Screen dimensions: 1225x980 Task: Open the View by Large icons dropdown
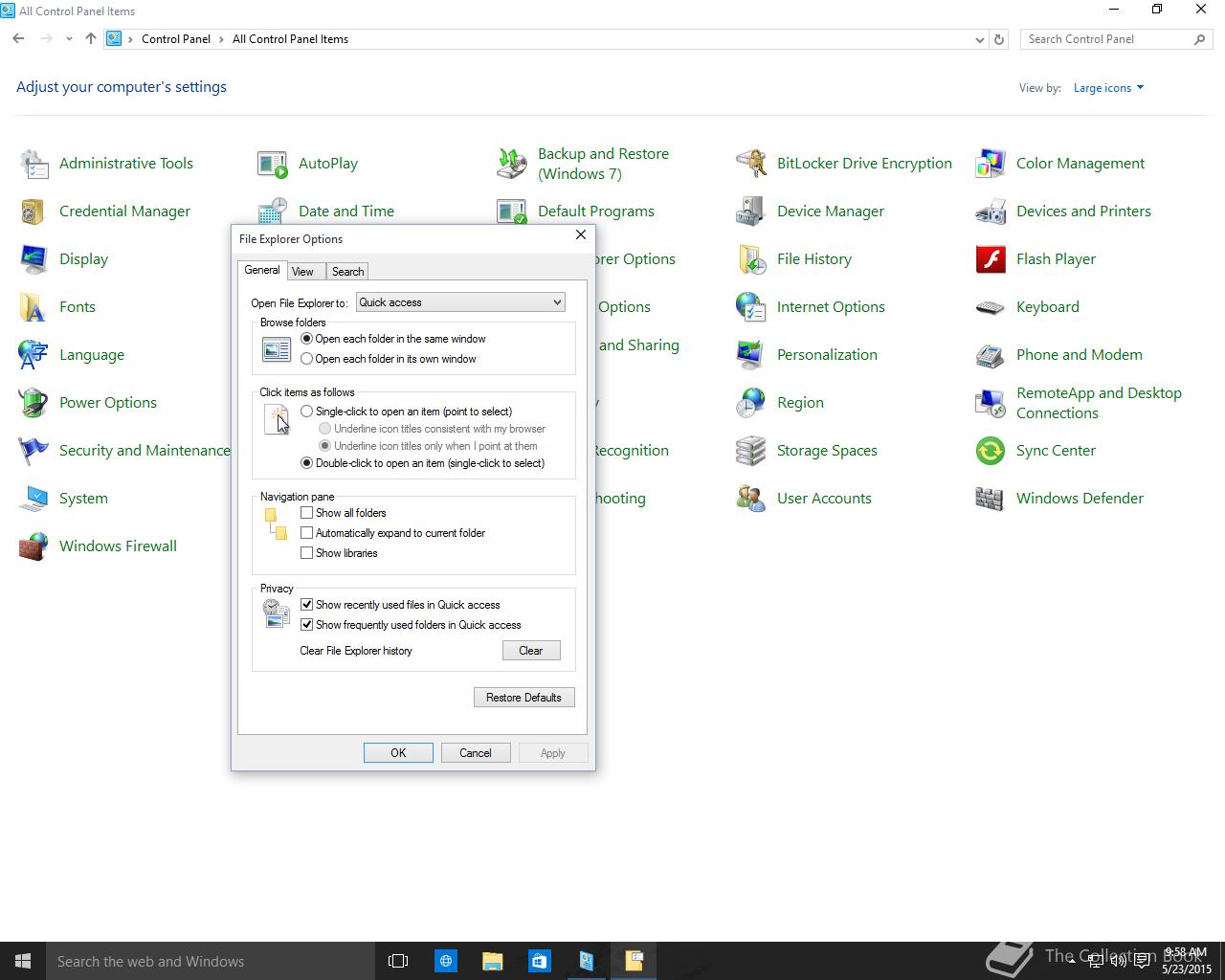[x=1108, y=88]
